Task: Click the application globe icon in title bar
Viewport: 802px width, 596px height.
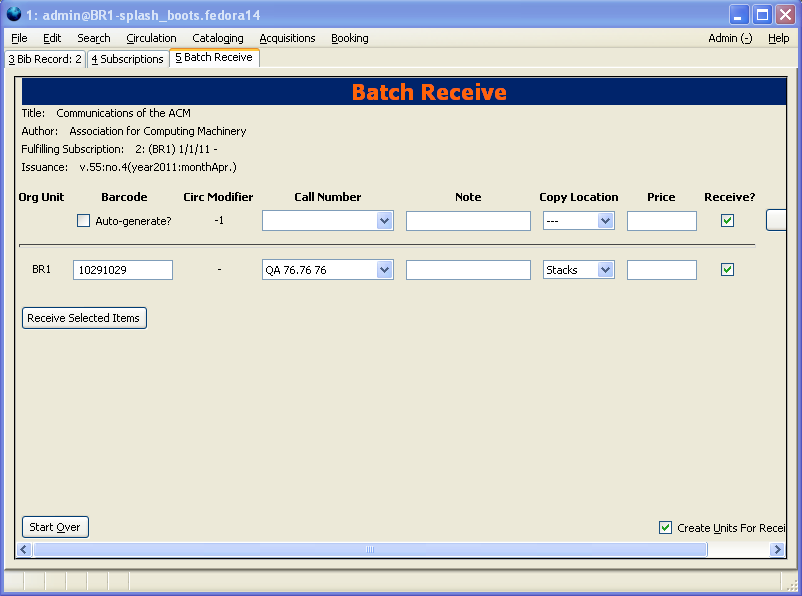Action: click(14, 14)
